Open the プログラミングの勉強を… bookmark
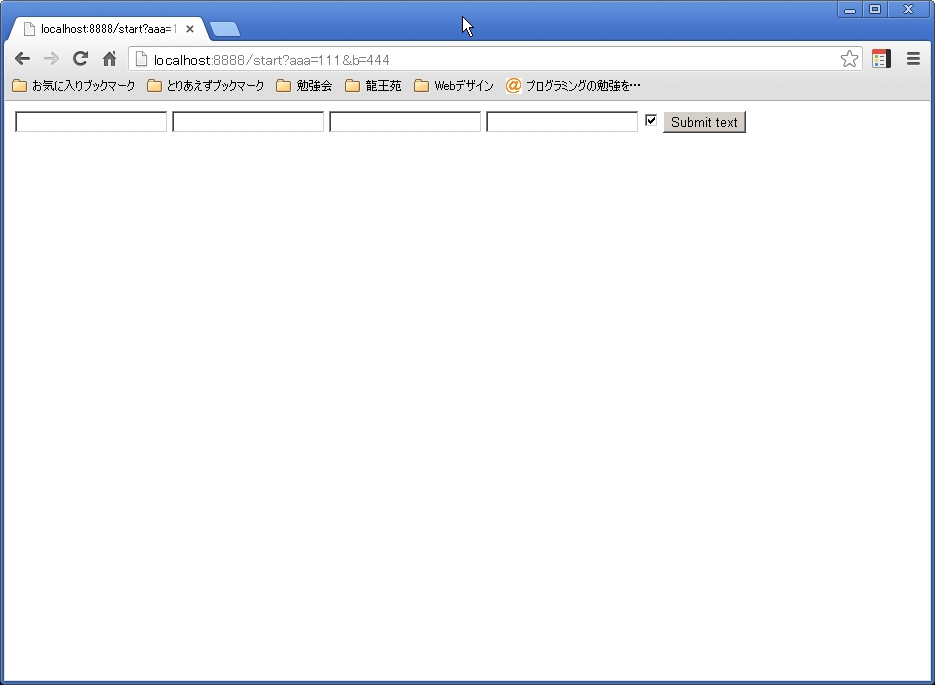 (x=573, y=86)
